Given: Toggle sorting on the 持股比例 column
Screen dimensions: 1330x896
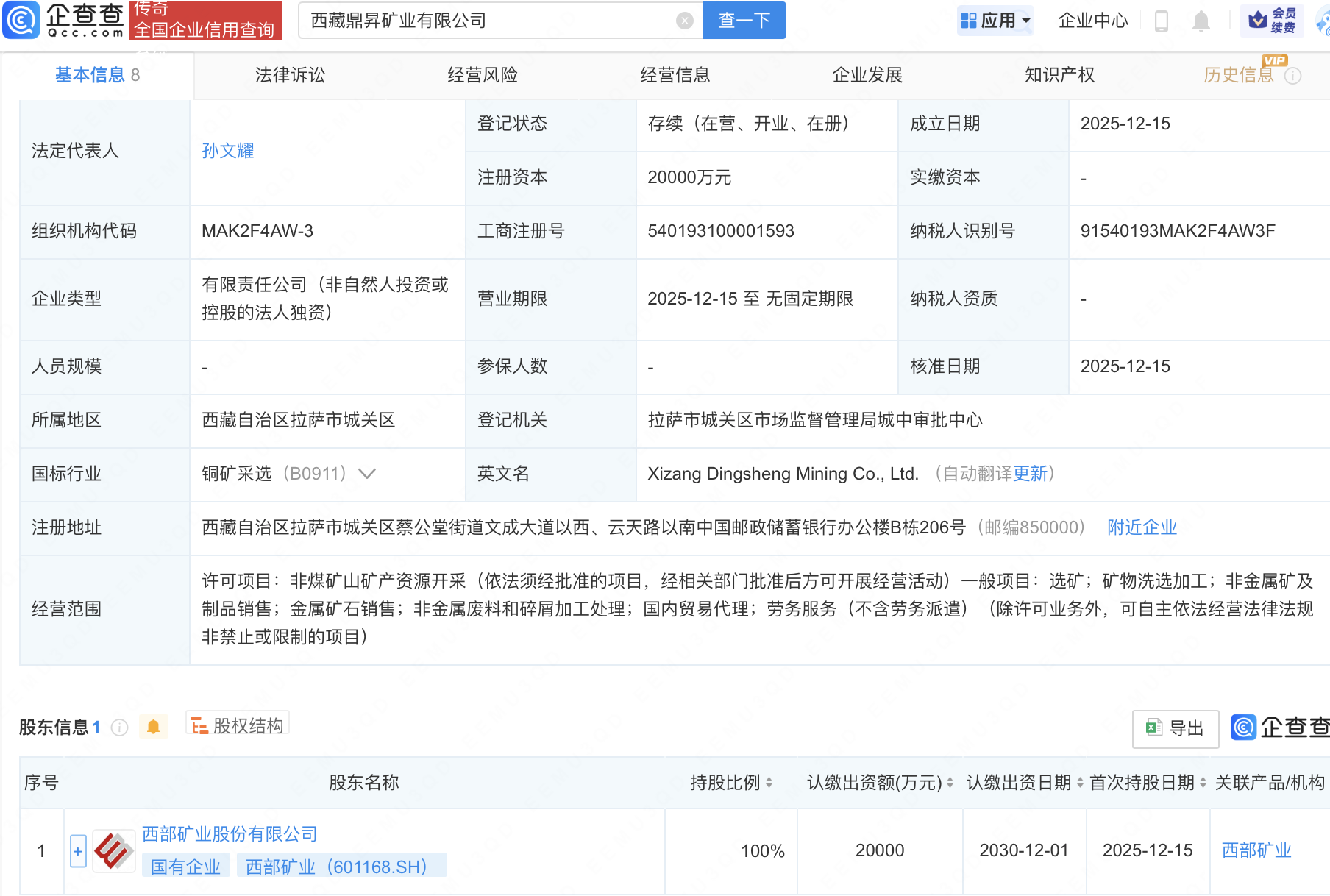Looking at the screenshot, I should click(x=769, y=783).
